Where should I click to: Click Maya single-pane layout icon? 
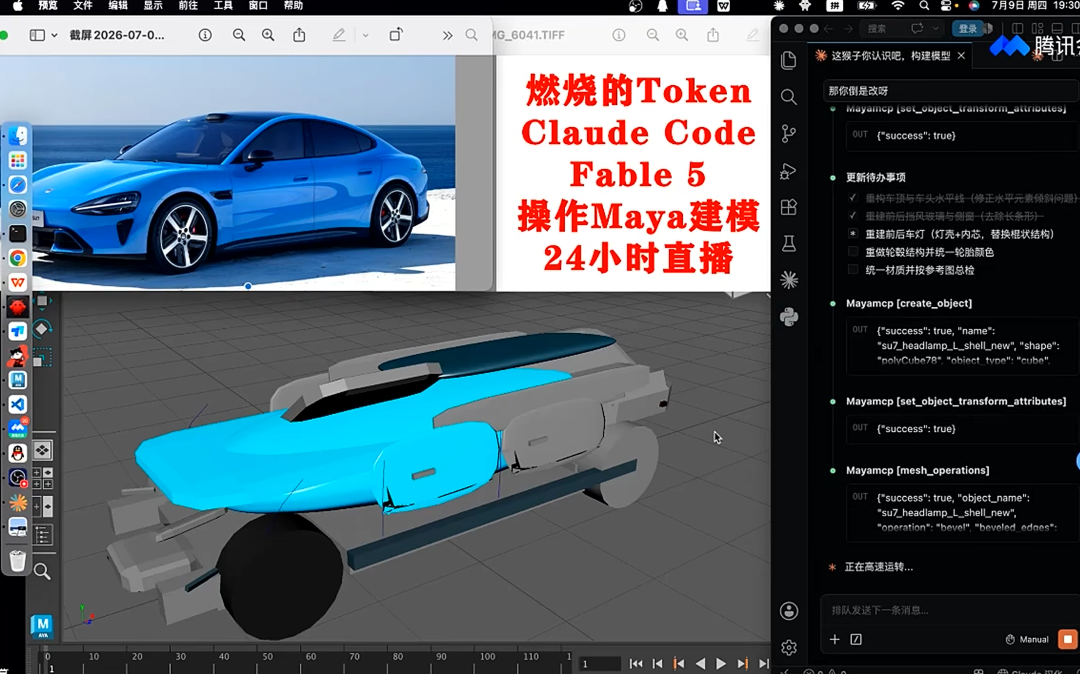42,451
